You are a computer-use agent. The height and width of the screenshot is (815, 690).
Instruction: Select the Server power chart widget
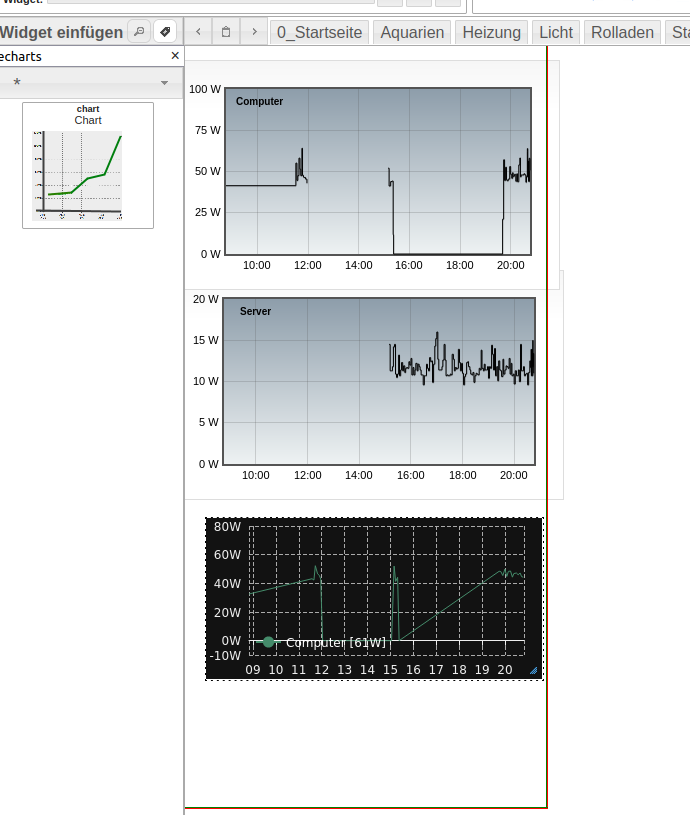(374, 385)
